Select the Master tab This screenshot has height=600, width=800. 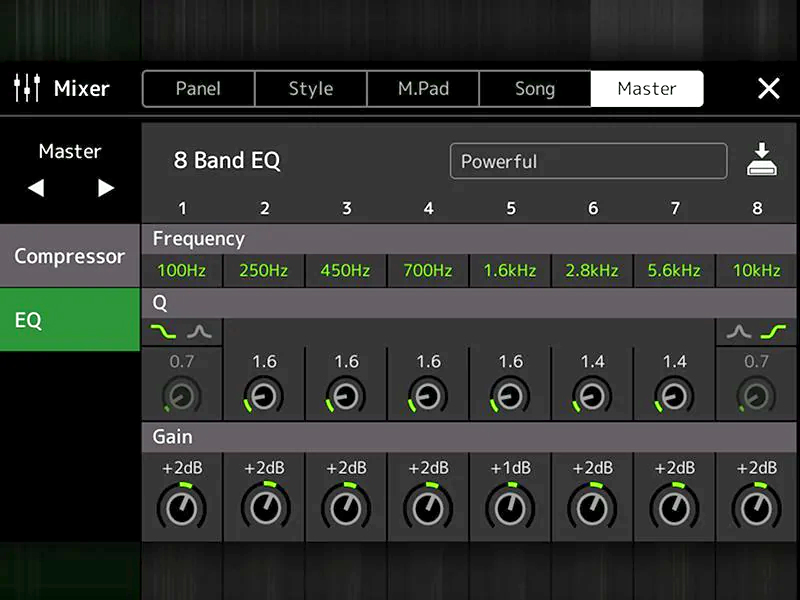[647, 89]
